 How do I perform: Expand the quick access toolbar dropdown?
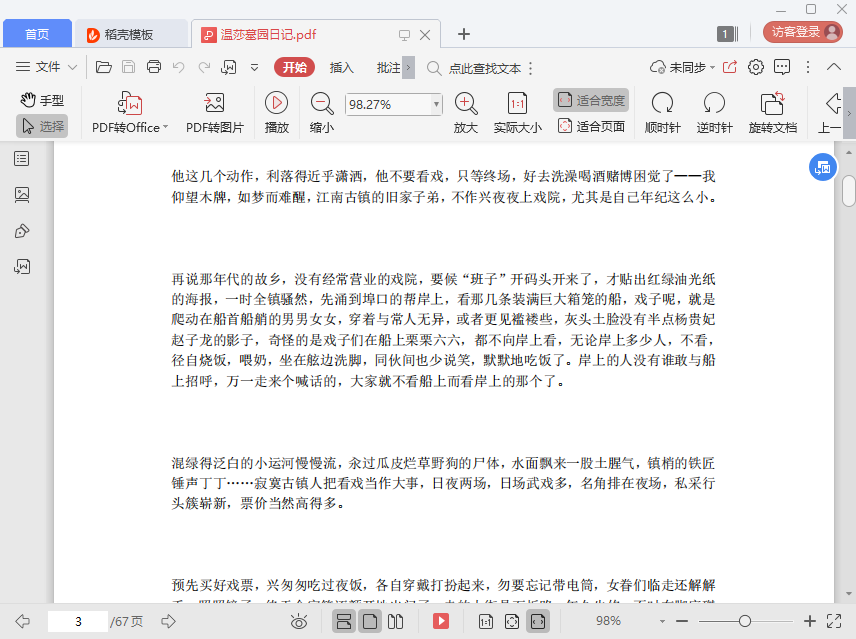(x=254, y=68)
